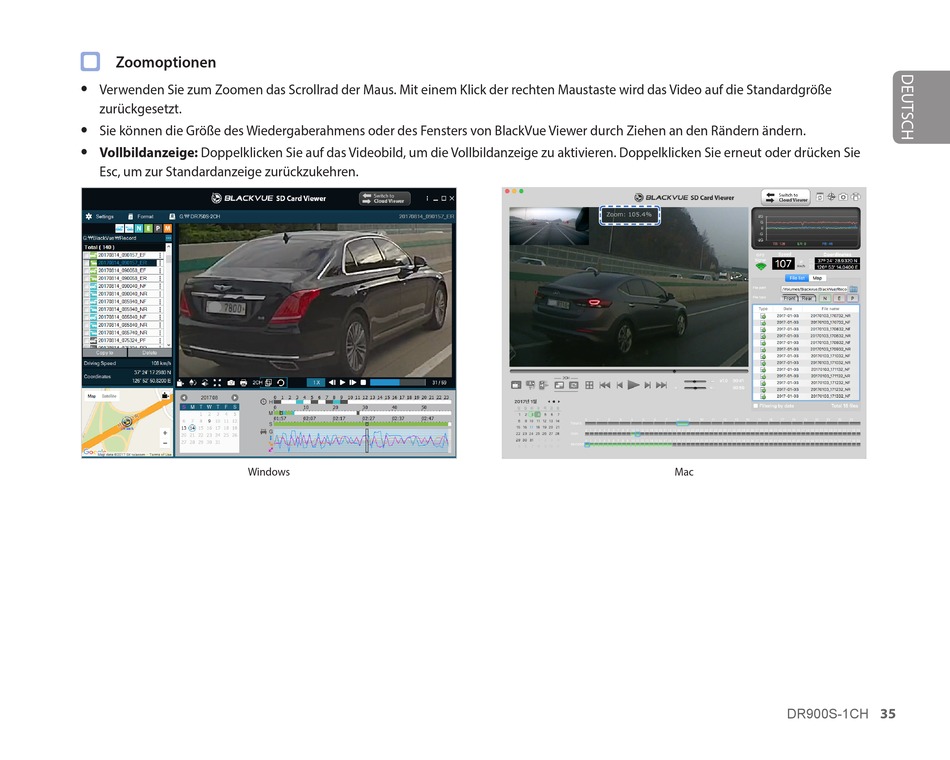Toggle the Rear camera filter in Mac viewer
The image size is (950, 760).
(807, 298)
